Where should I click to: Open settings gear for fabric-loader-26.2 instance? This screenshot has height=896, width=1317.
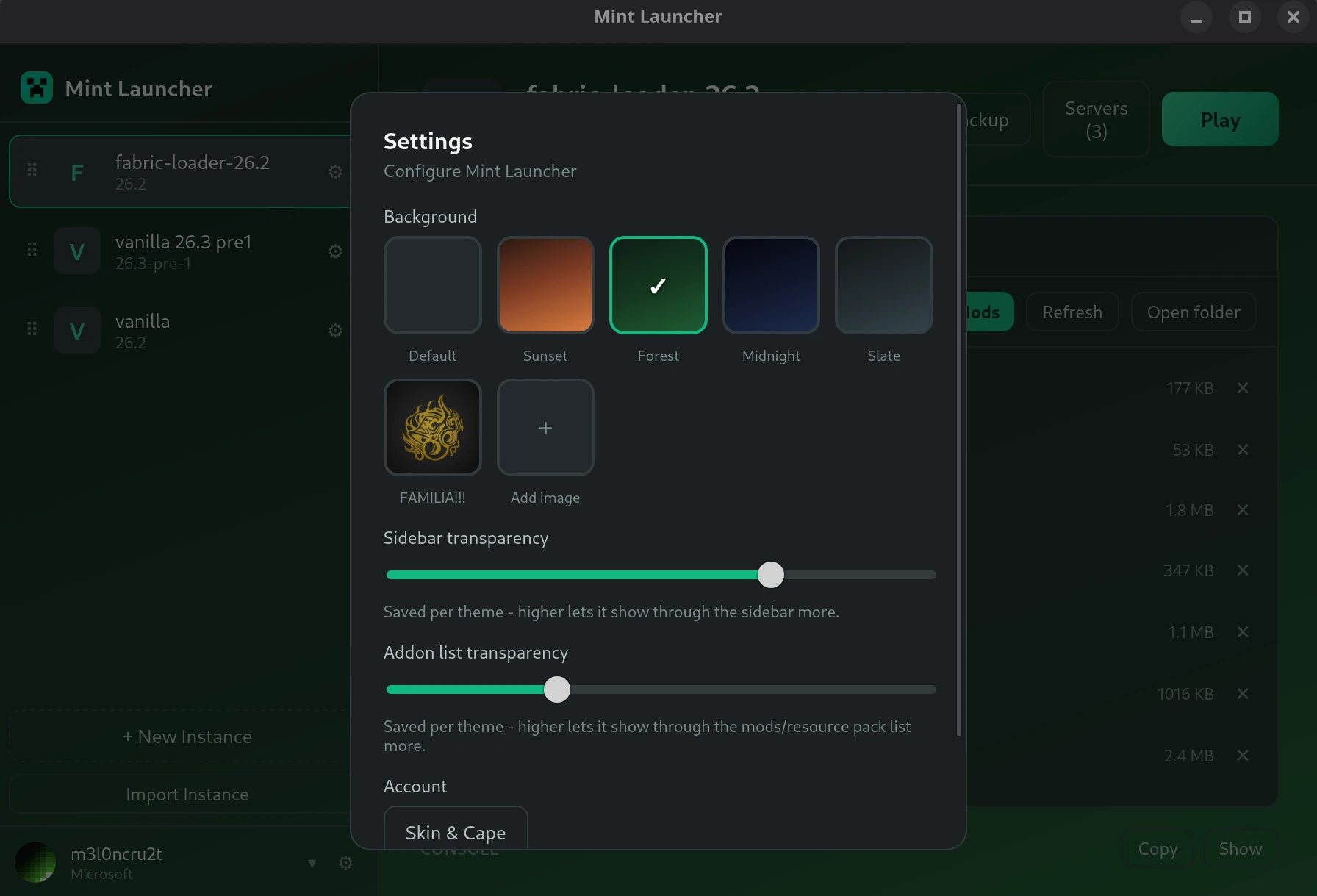(x=335, y=172)
